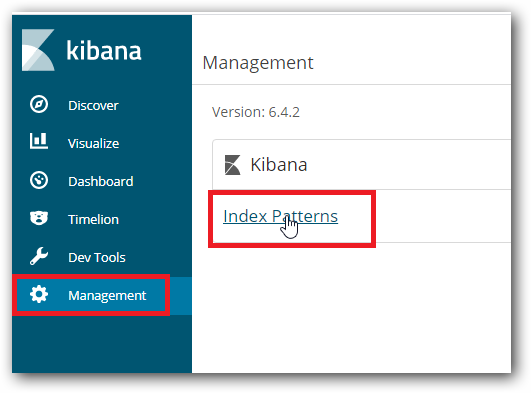Click the Management gear icon
This screenshot has height=393, width=531.
[39, 294]
